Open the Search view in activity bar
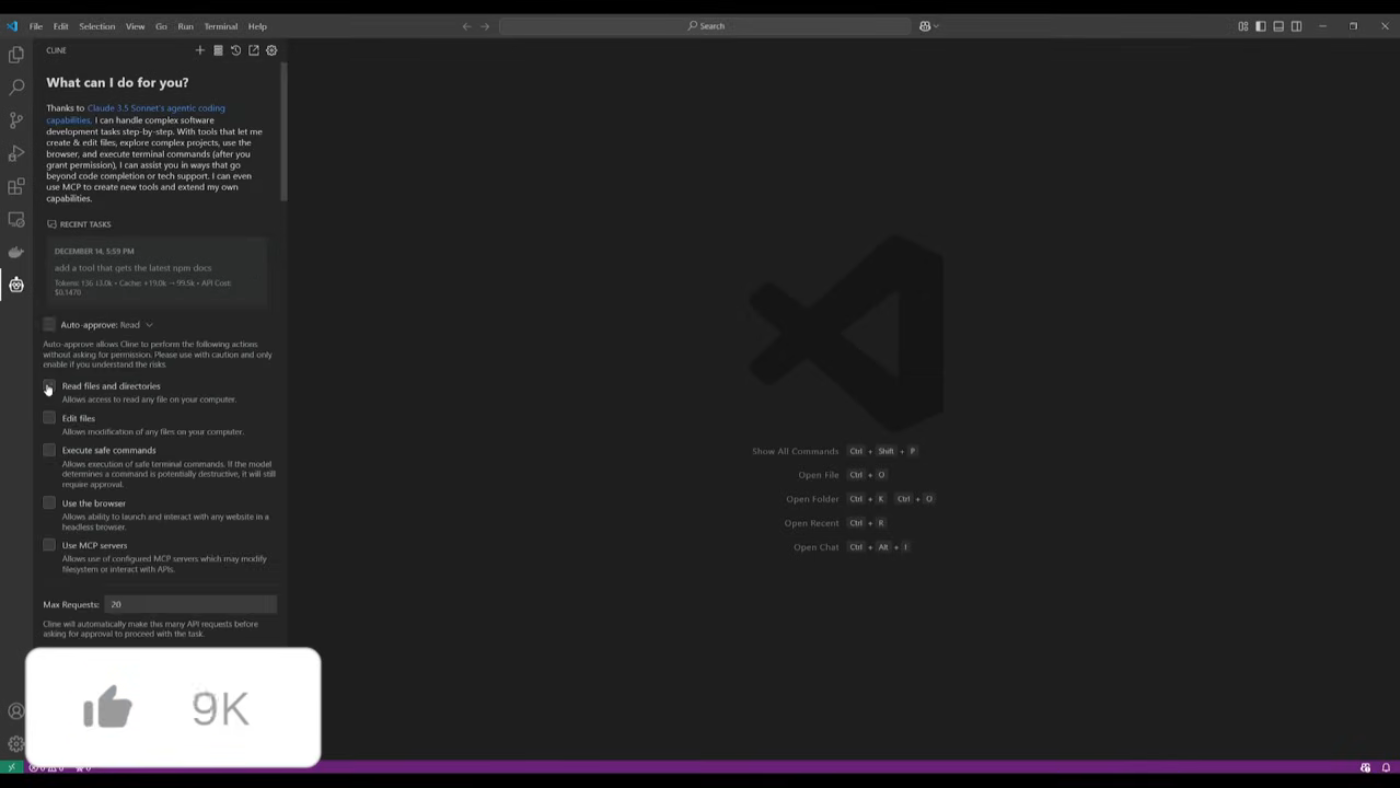1400x788 pixels. pyautogui.click(x=16, y=87)
